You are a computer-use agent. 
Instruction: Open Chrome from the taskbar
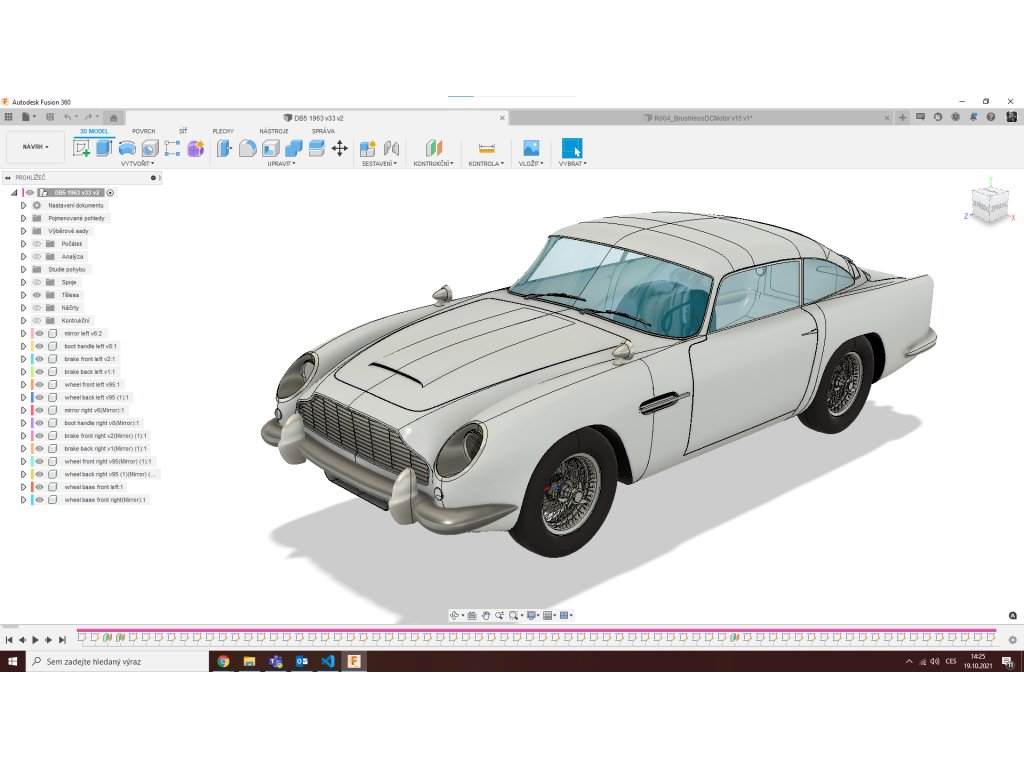point(223,662)
